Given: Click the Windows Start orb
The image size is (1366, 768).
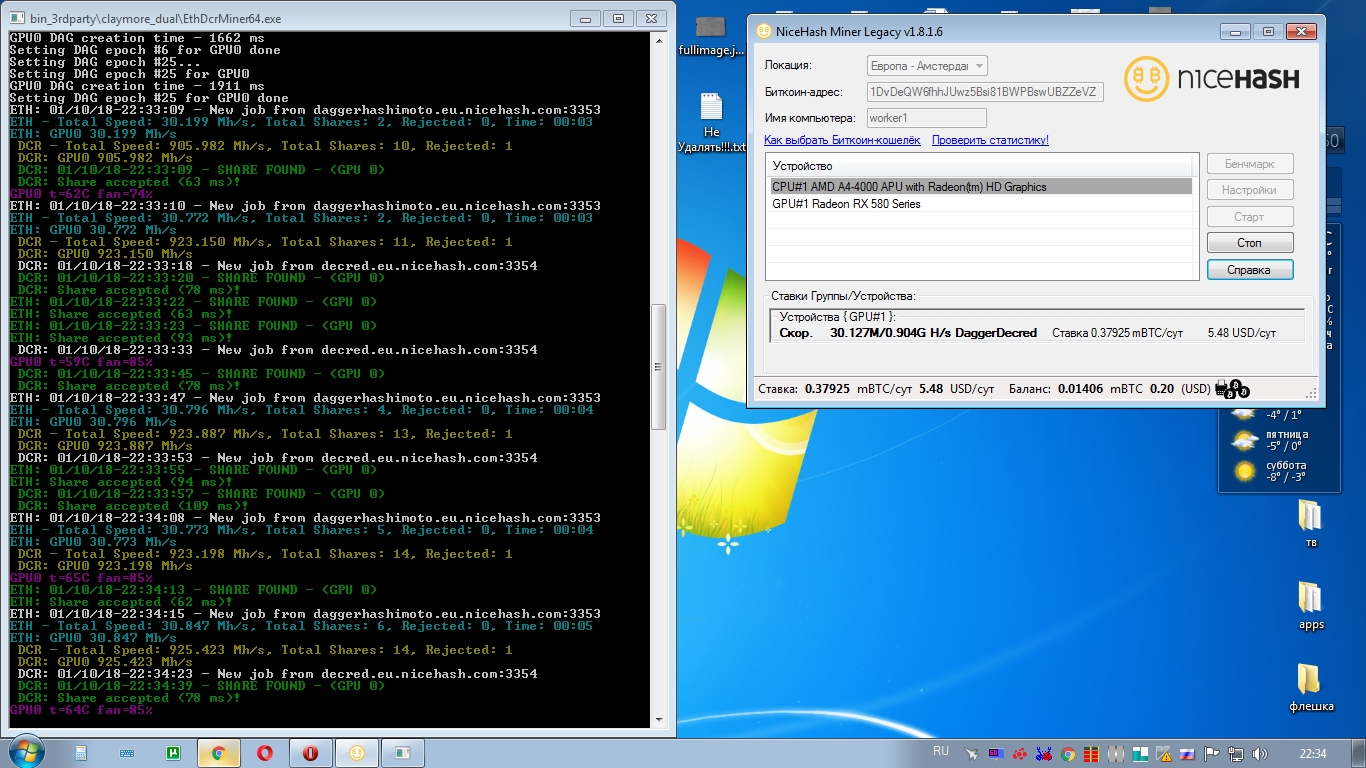Looking at the screenshot, I should click(x=26, y=752).
